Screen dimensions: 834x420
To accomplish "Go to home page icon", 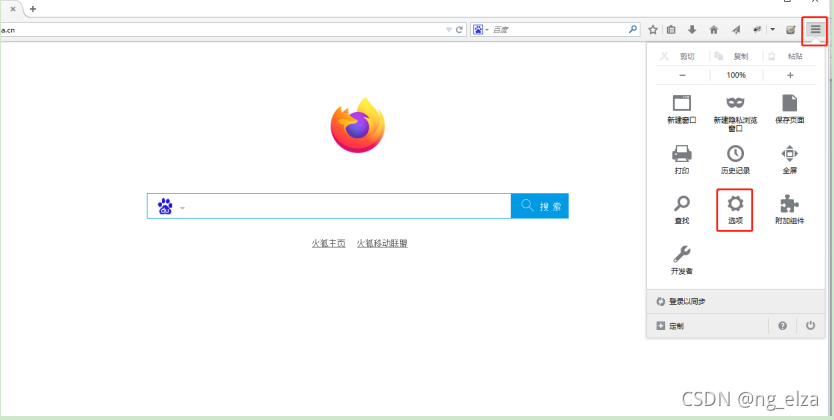I will tap(714, 30).
